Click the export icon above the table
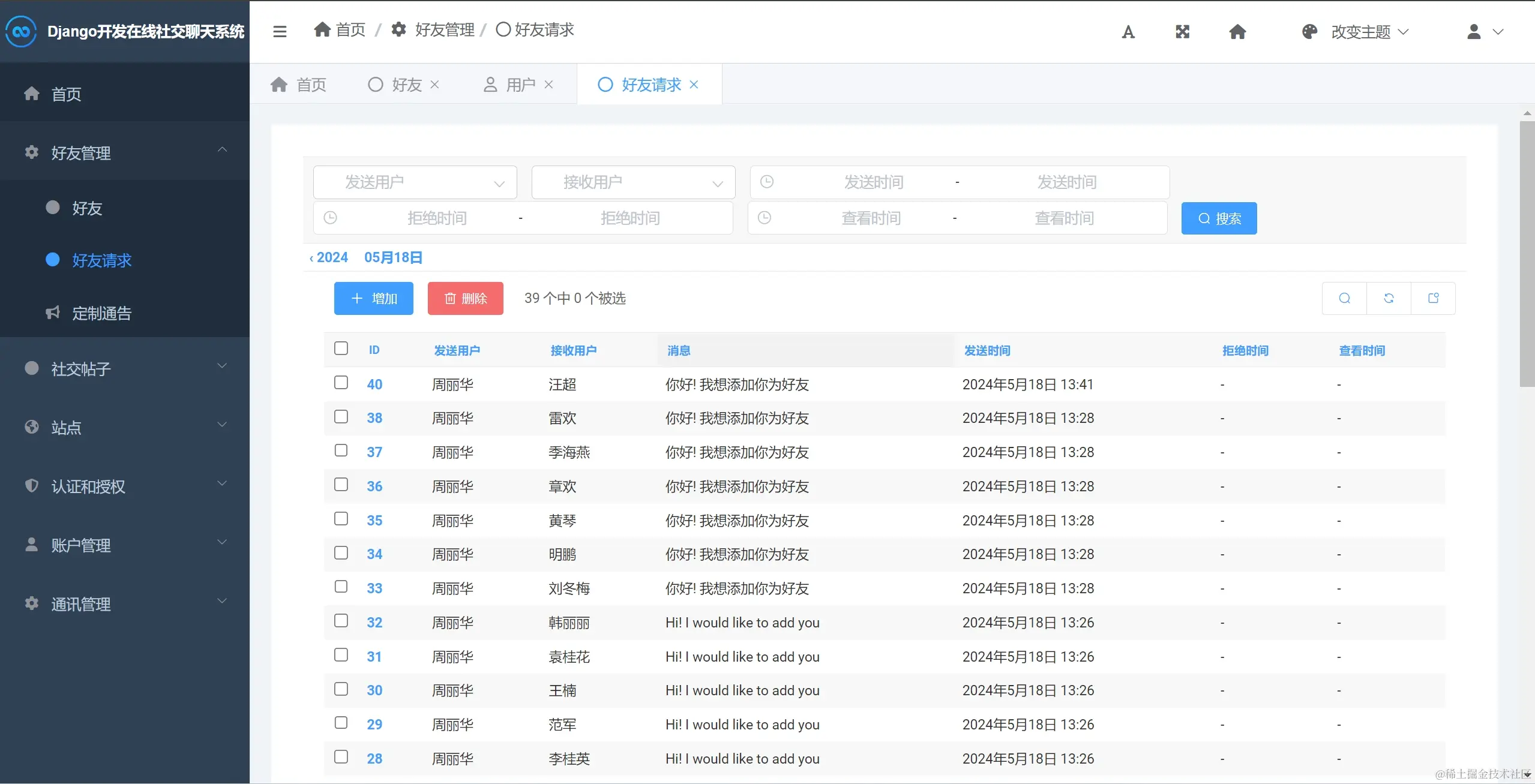 click(x=1433, y=298)
